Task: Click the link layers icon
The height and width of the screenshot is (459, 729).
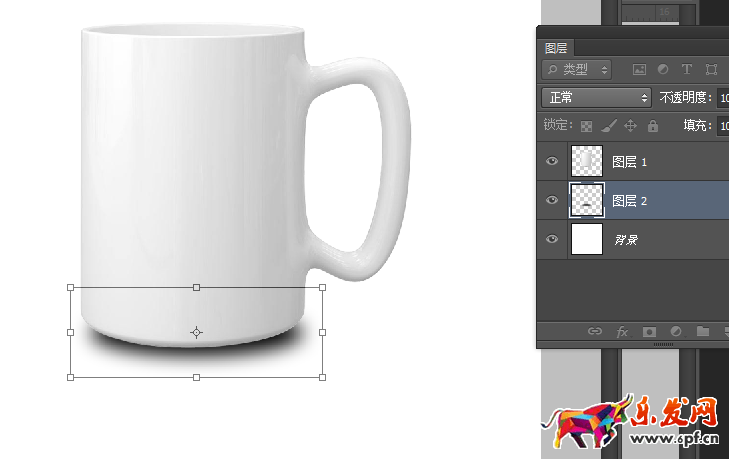Action: (x=595, y=331)
